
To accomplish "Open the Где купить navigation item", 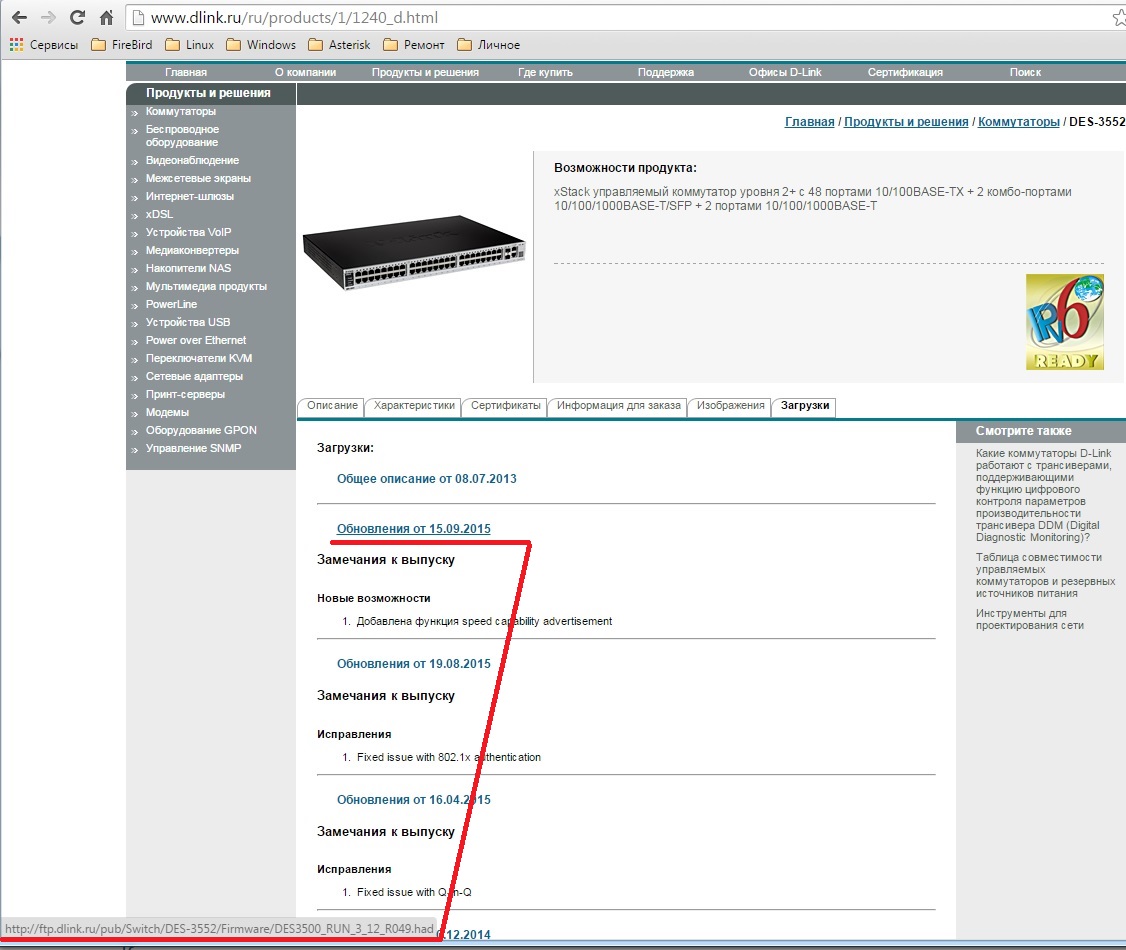I will (545, 72).
